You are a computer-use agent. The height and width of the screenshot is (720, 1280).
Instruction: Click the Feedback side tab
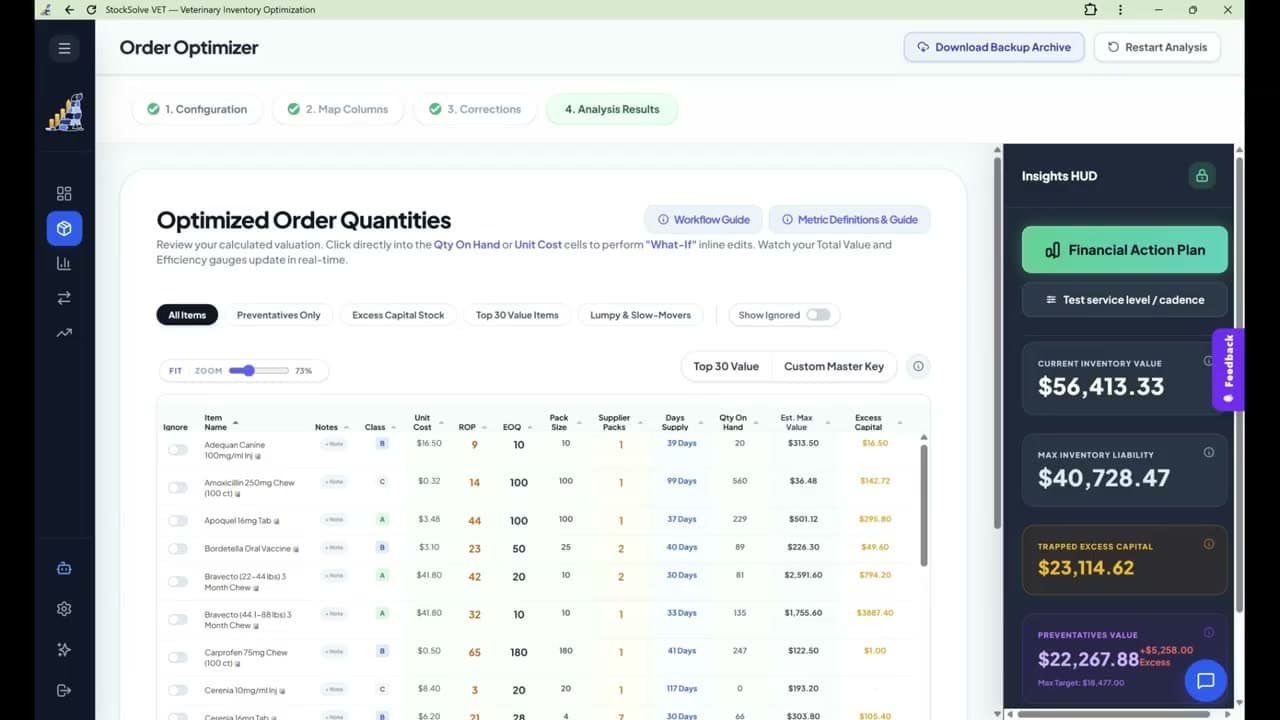[x=1228, y=369]
